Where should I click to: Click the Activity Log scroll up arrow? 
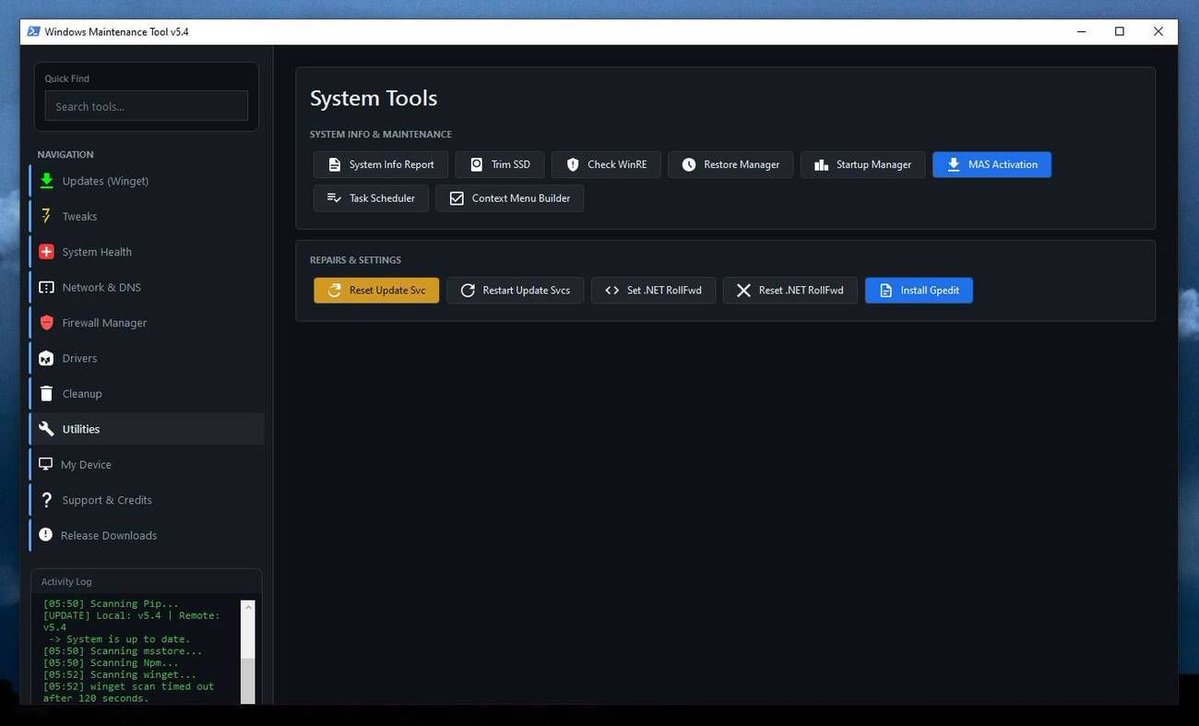coord(248,607)
